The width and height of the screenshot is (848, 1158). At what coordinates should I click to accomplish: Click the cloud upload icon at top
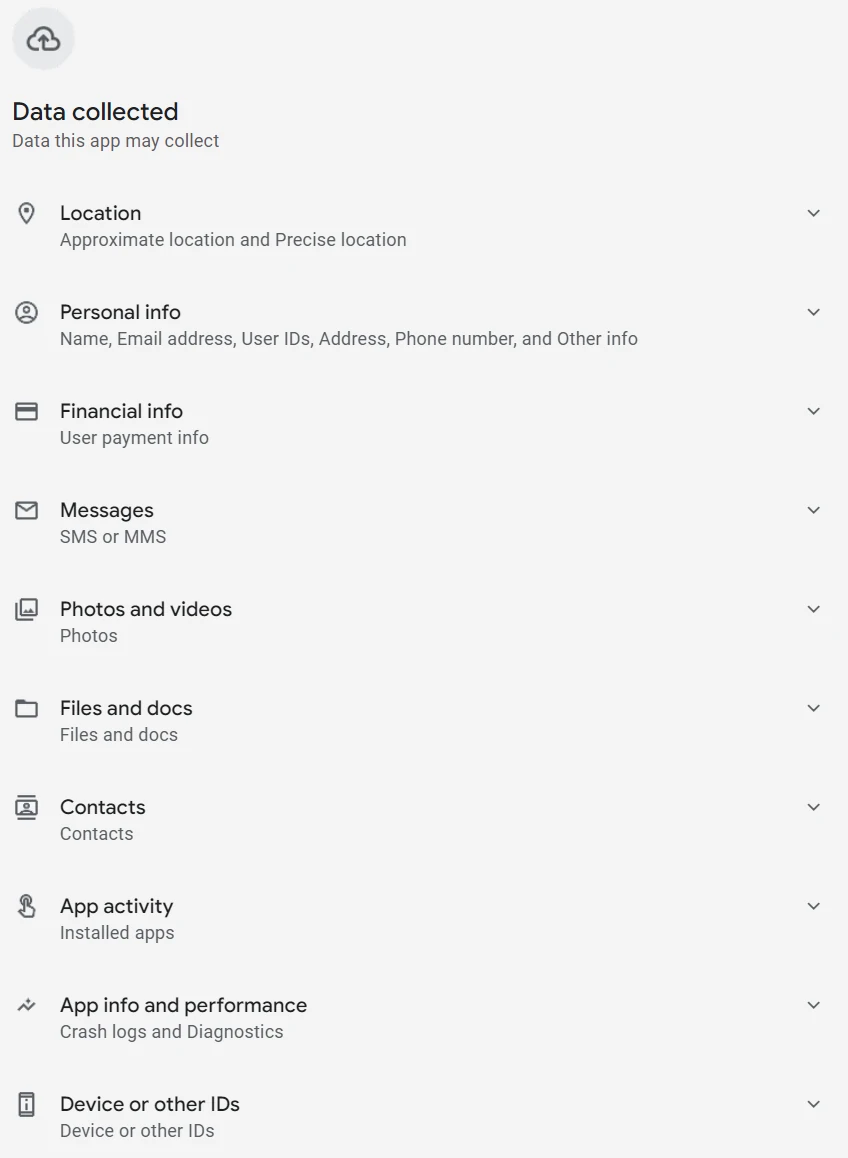[43, 39]
